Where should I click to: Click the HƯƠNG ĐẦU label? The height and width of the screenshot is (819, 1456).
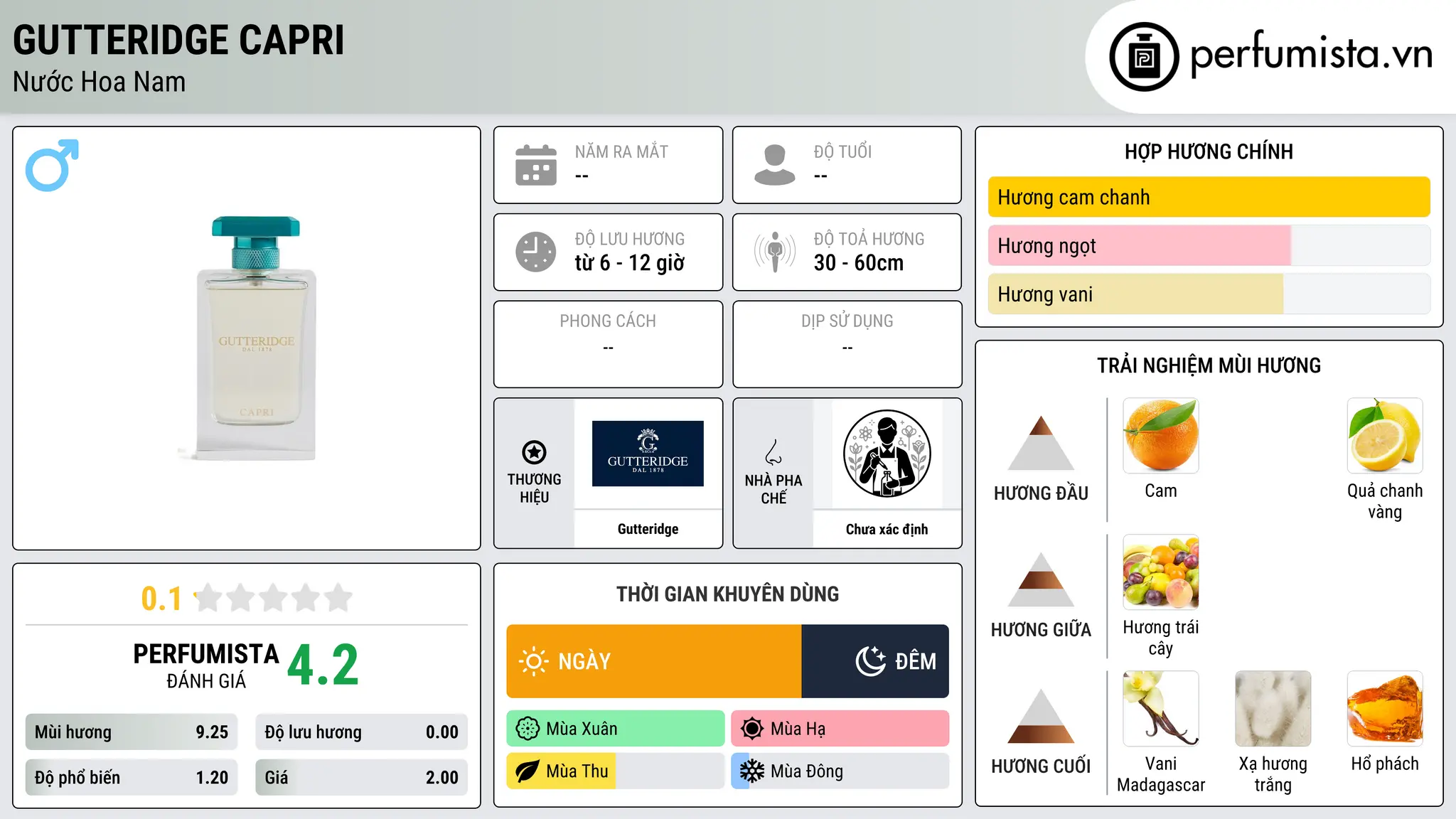tap(1041, 493)
